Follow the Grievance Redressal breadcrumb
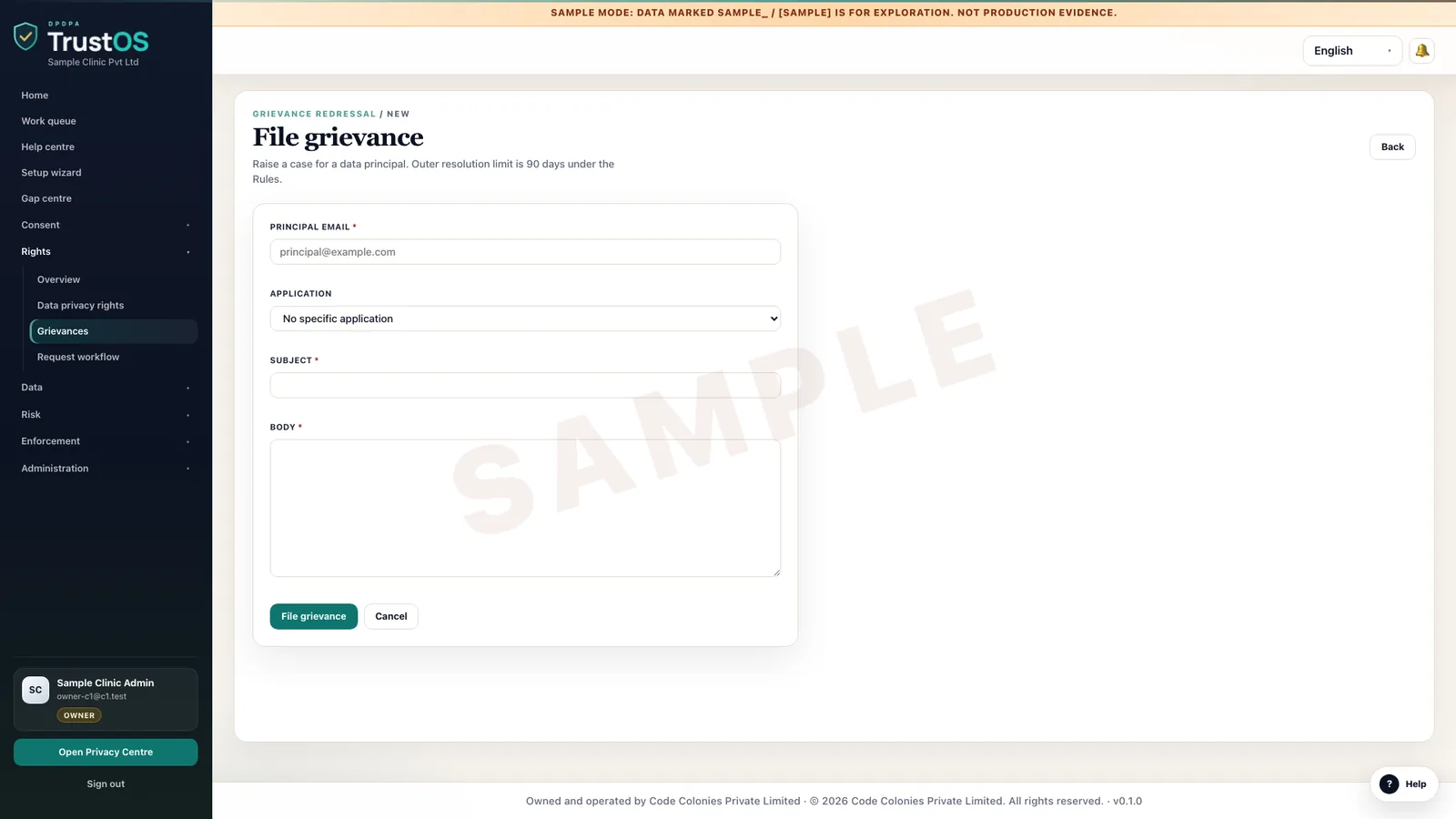The width and height of the screenshot is (1456, 819). [x=314, y=115]
